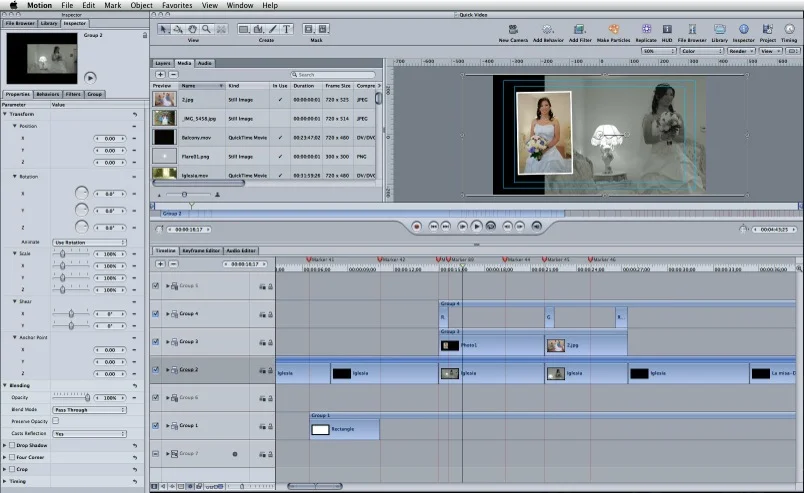
Task: Open the Animate Use Rotation dropdown
Action: point(89,242)
